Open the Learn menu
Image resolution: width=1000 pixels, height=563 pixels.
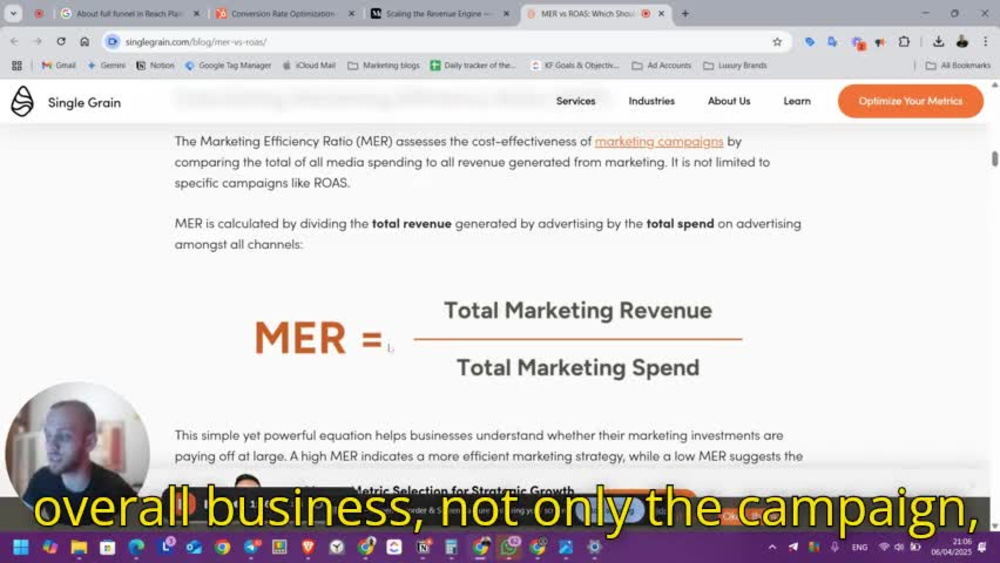(797, 101)
